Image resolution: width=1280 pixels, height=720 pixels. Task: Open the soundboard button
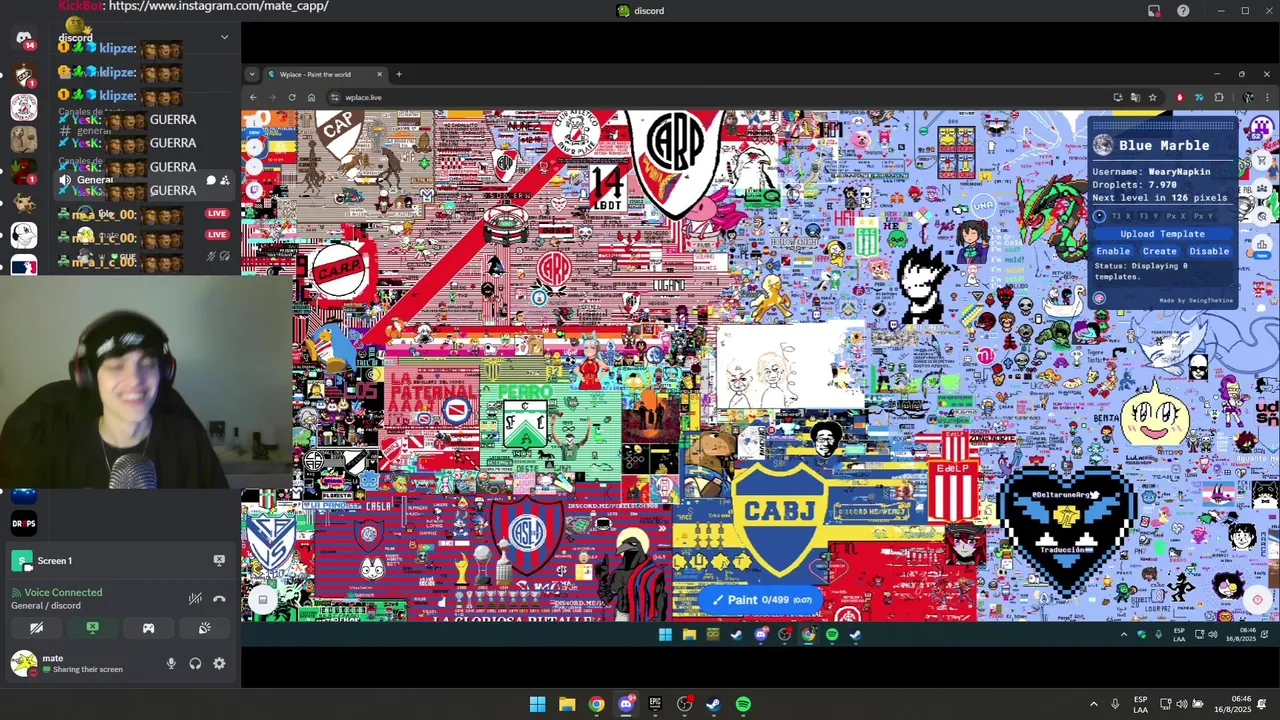click(x=204, y=628)
